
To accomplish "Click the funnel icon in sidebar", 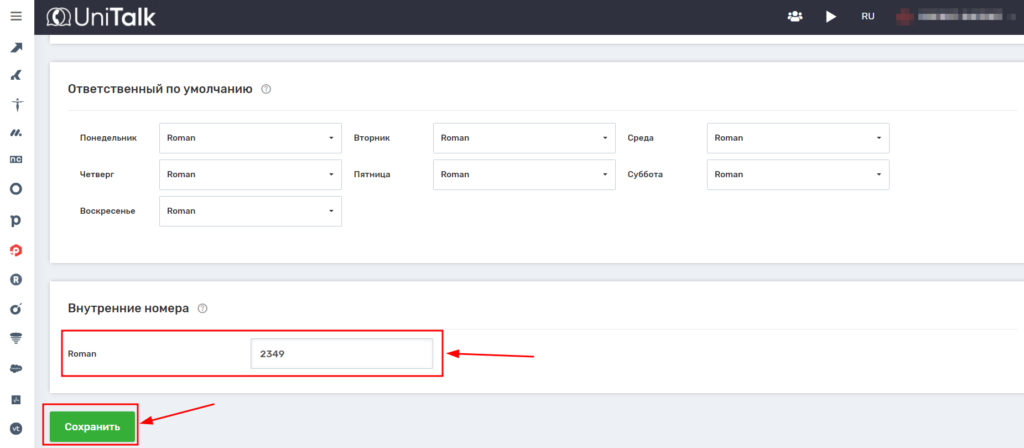I will (x=16, y=338).
